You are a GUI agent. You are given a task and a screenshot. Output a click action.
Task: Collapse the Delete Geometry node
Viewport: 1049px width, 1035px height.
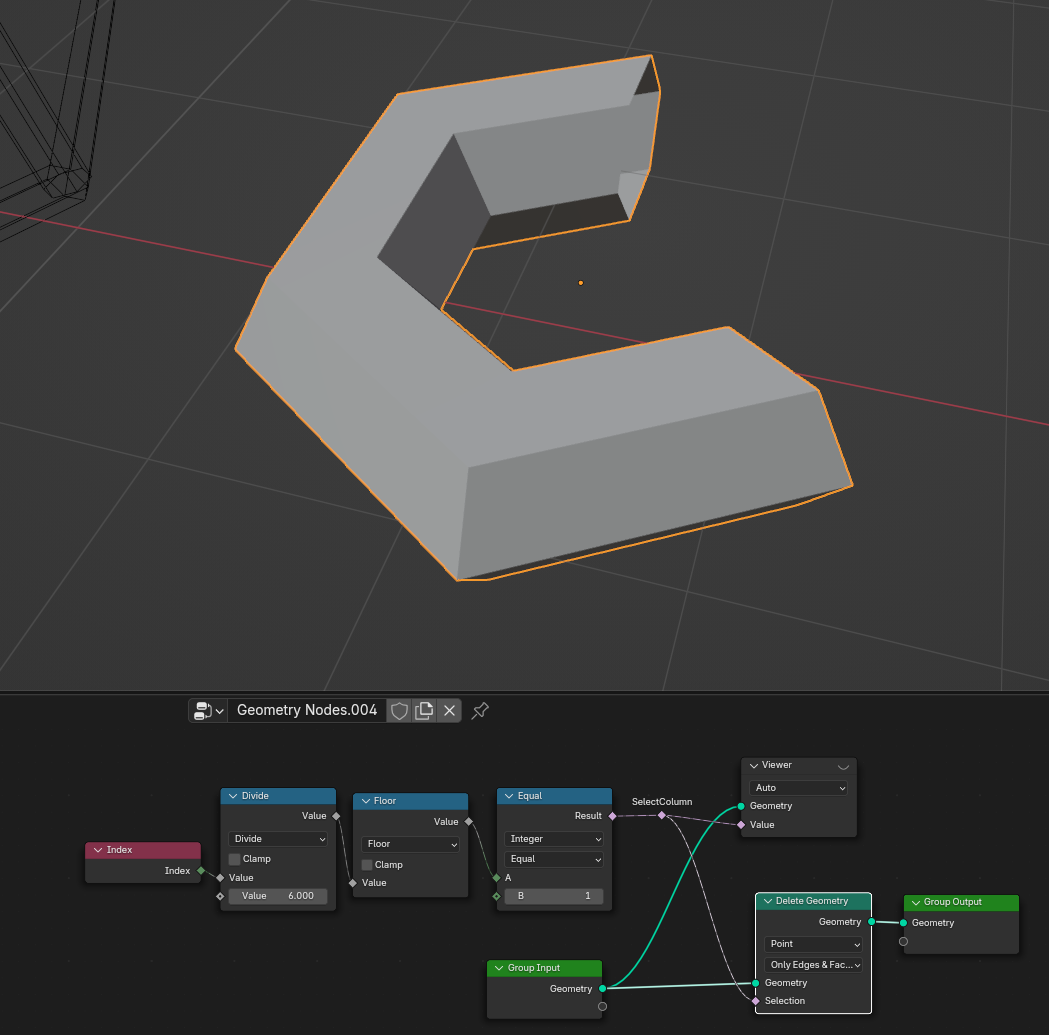click(768, 901)
